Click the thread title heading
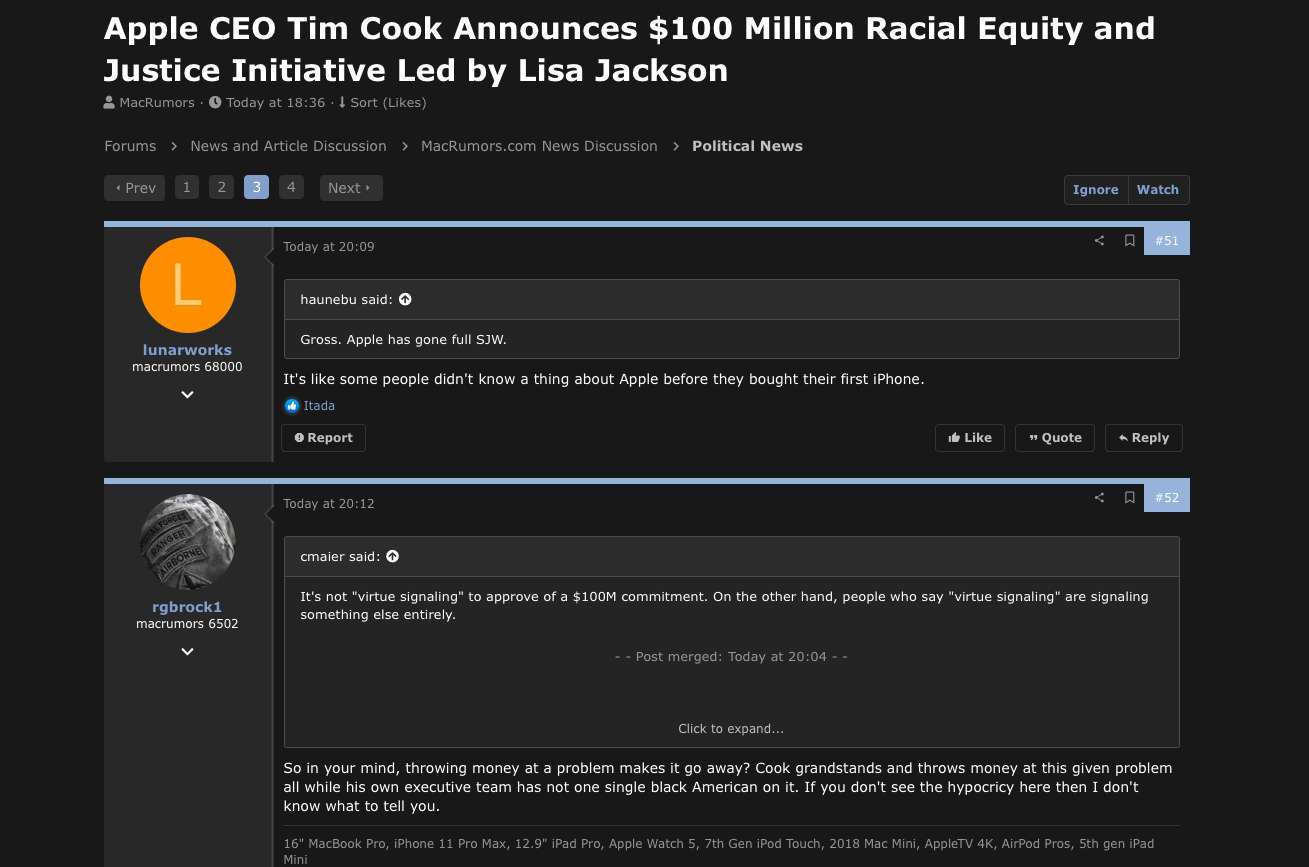The width and height of the screenshot is (1309, 867). pyautogui.click(x=630, y=49)
